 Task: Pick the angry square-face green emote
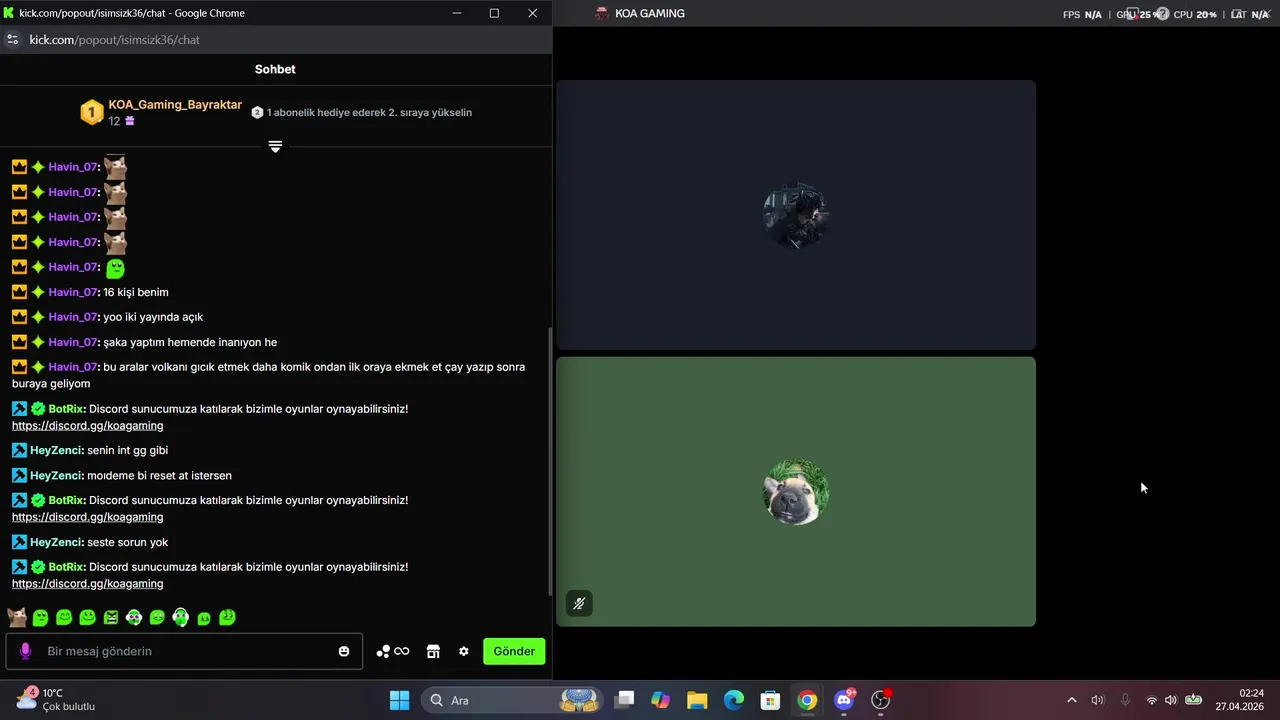(x=111, y=618)
